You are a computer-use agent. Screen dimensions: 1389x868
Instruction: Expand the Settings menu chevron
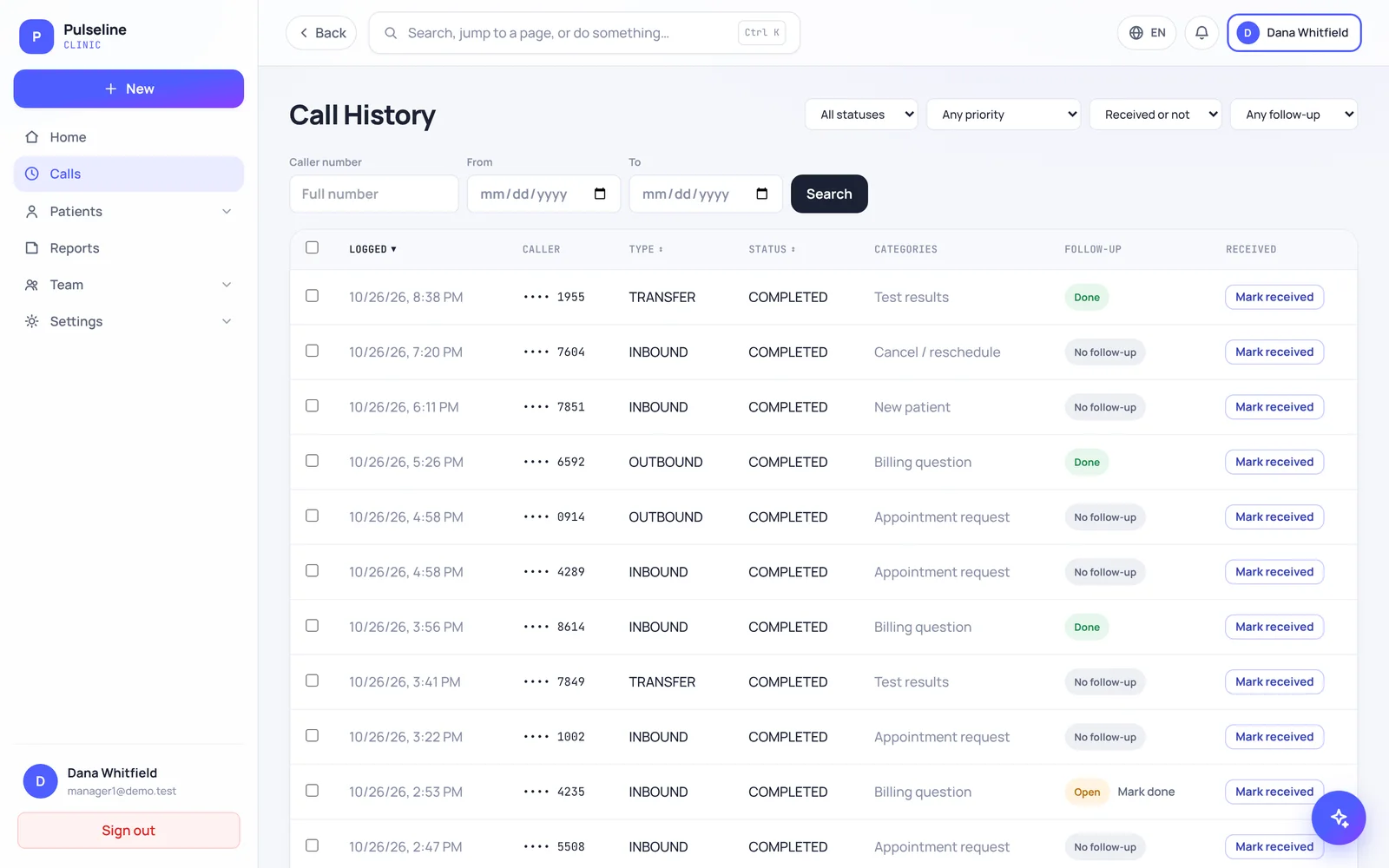pyautogui.click(x=227, y=321)
